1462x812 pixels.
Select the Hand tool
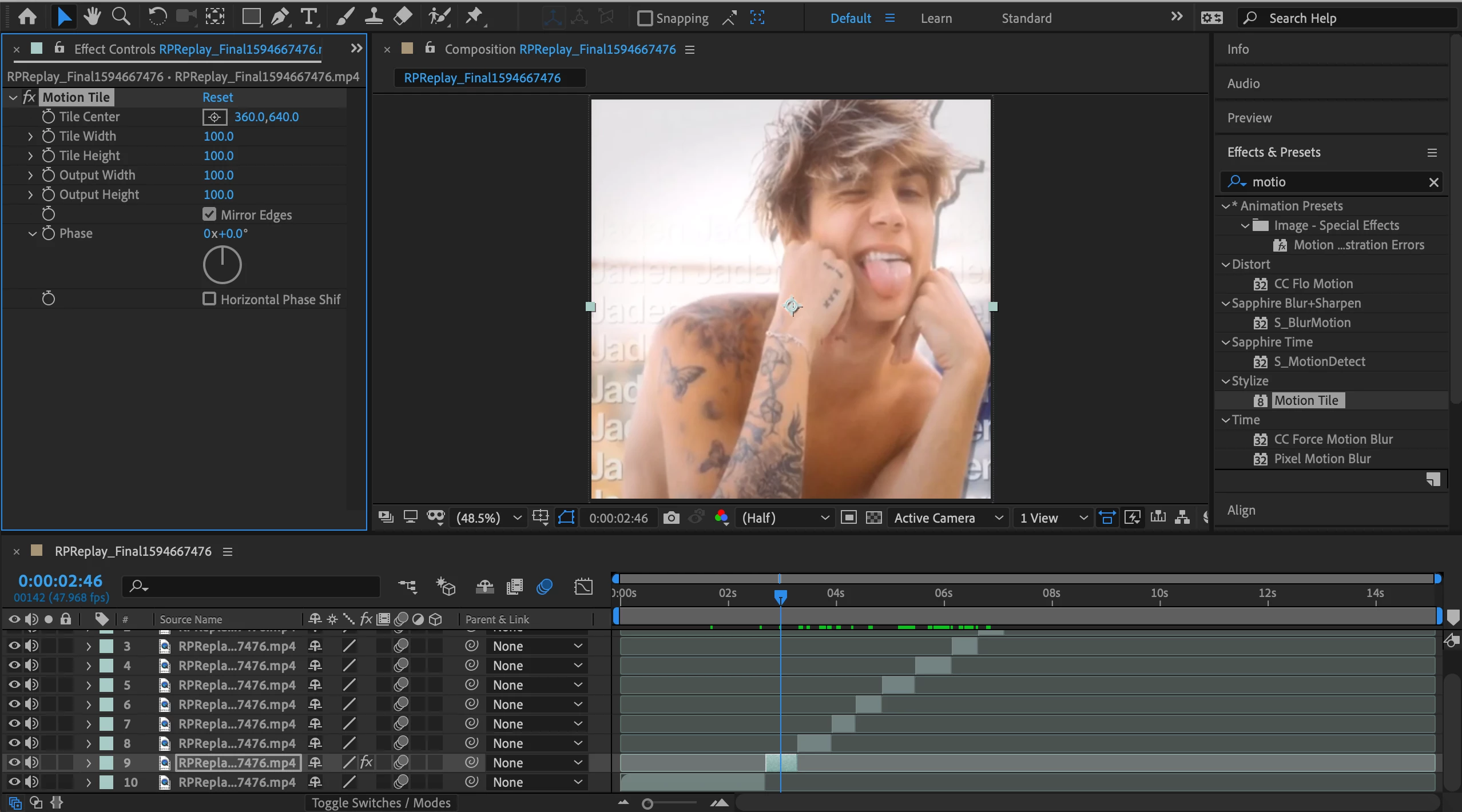coord(92,17)
